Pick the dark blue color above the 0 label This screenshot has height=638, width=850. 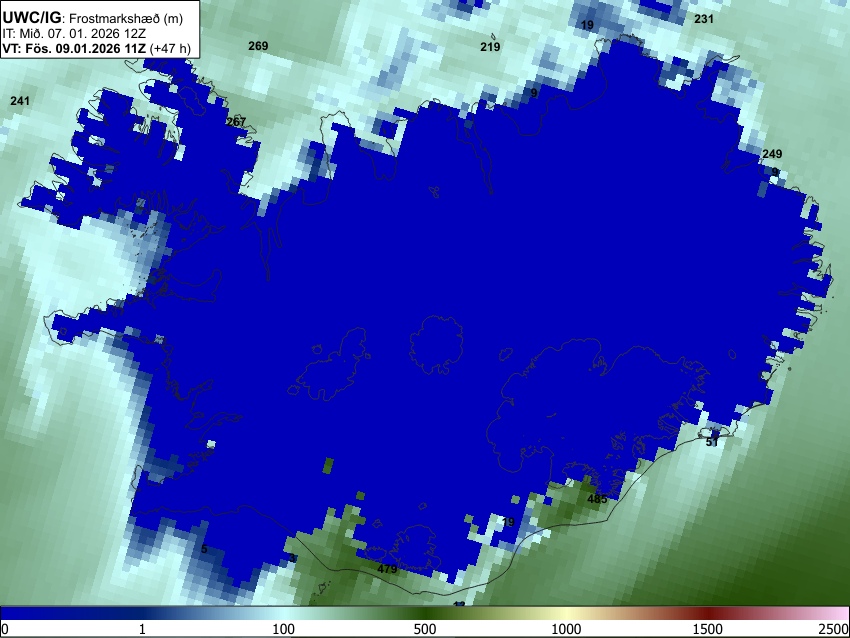7,614
